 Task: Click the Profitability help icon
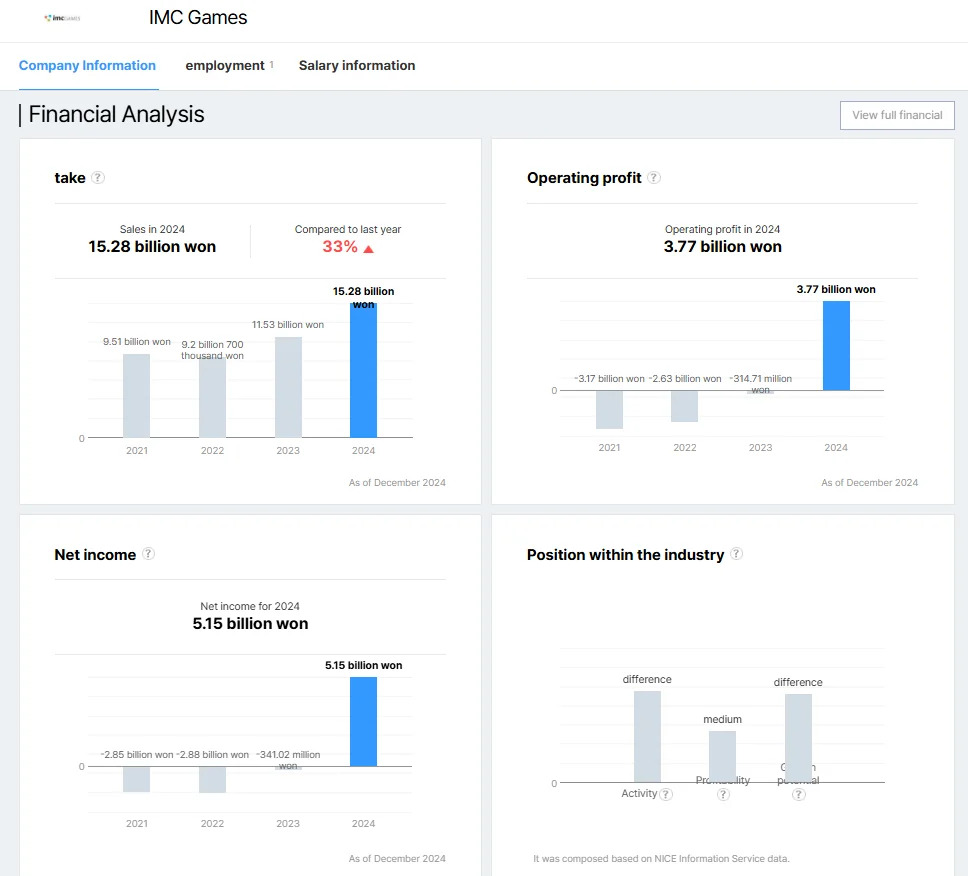click(x=724, y=795)
